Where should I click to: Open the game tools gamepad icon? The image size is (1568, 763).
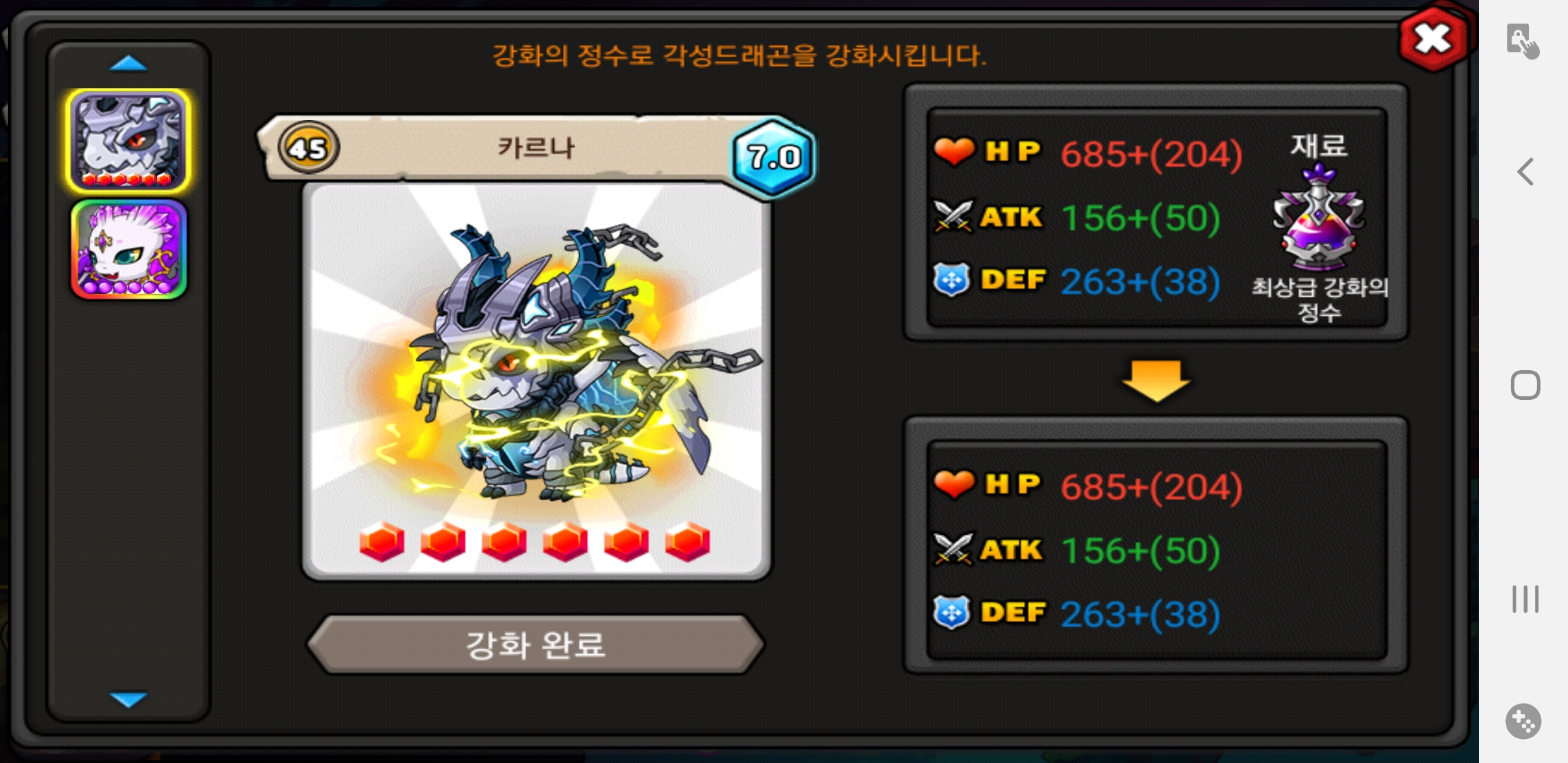click(1524, 721)
